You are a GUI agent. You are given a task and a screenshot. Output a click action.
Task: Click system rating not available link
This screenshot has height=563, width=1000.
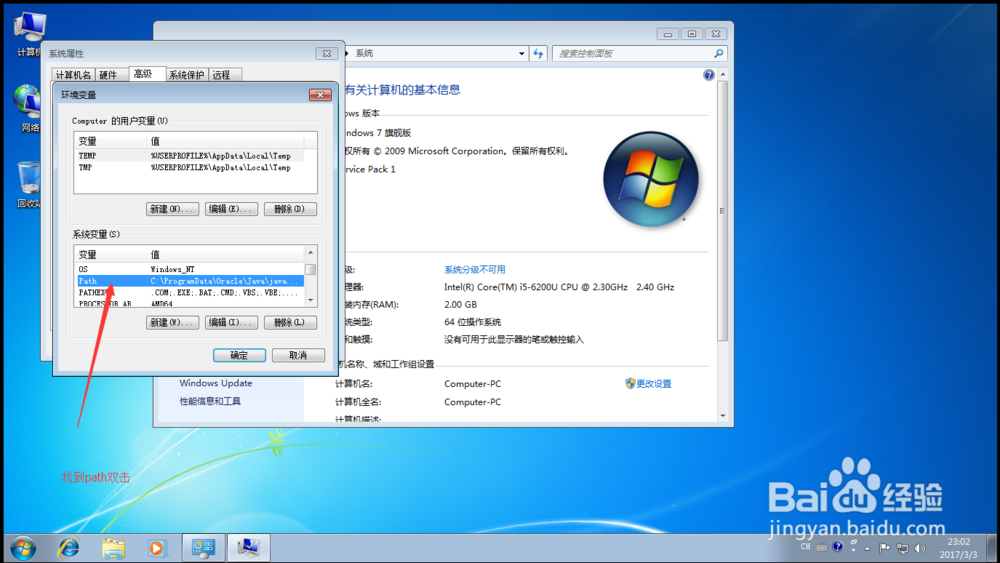(x=474, y=270)
